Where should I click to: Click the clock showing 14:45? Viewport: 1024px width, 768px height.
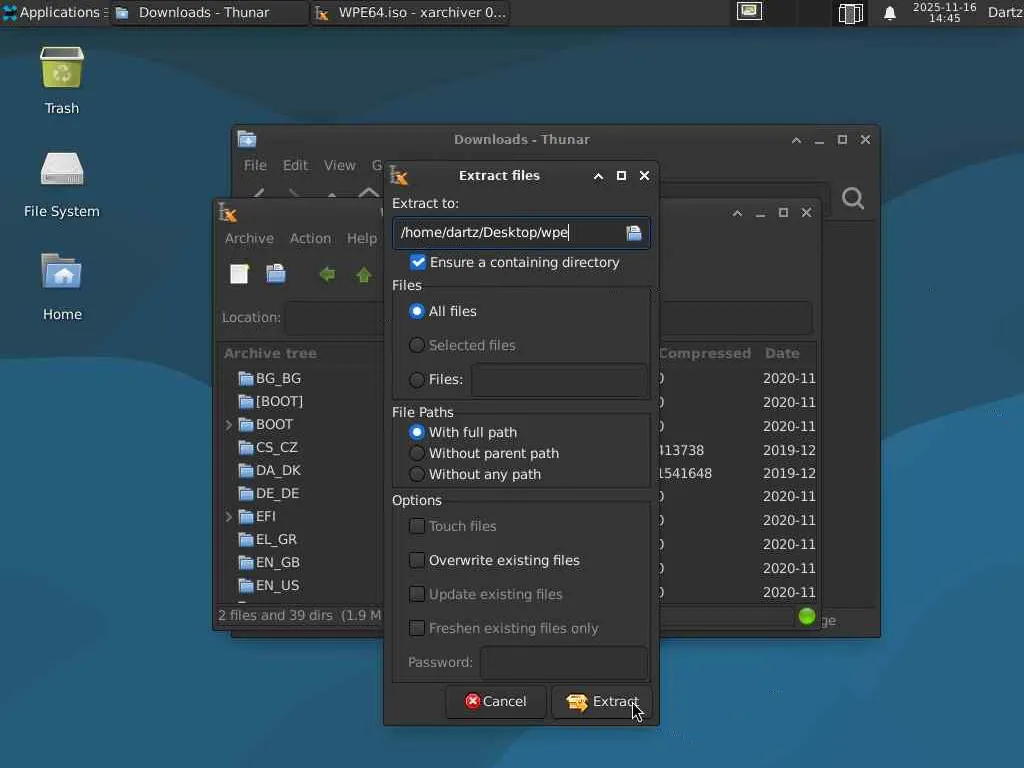click(944, 12)
